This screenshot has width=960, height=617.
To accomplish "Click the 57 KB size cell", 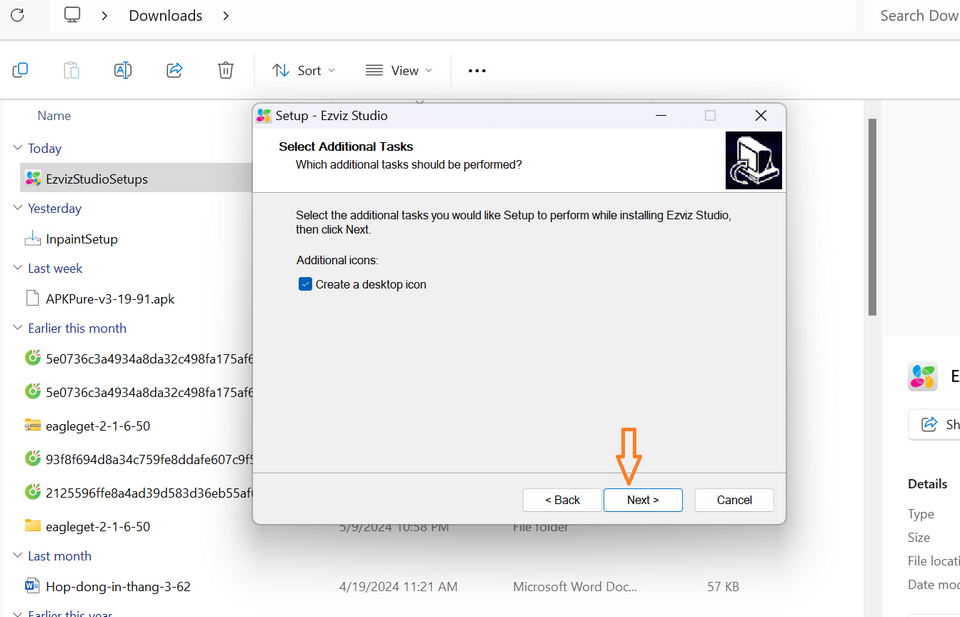I will [x=723, y=586].
